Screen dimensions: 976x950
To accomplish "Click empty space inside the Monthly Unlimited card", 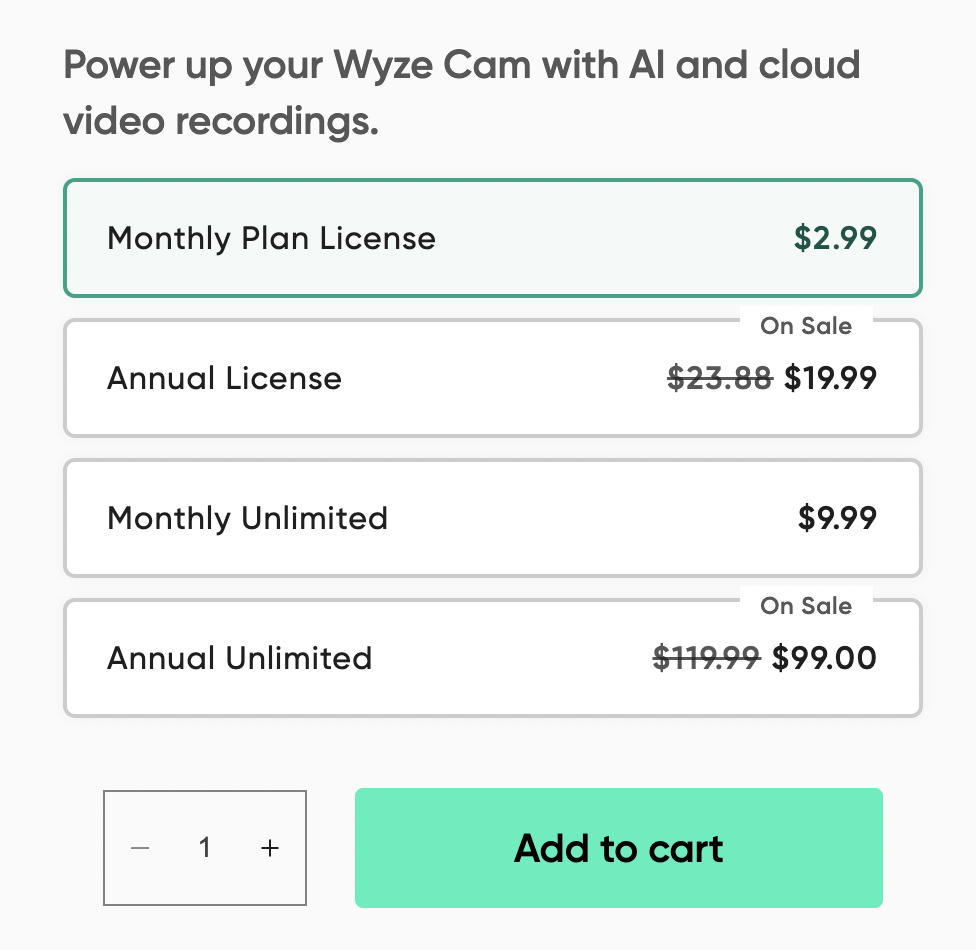I will (x=590, y=519).
